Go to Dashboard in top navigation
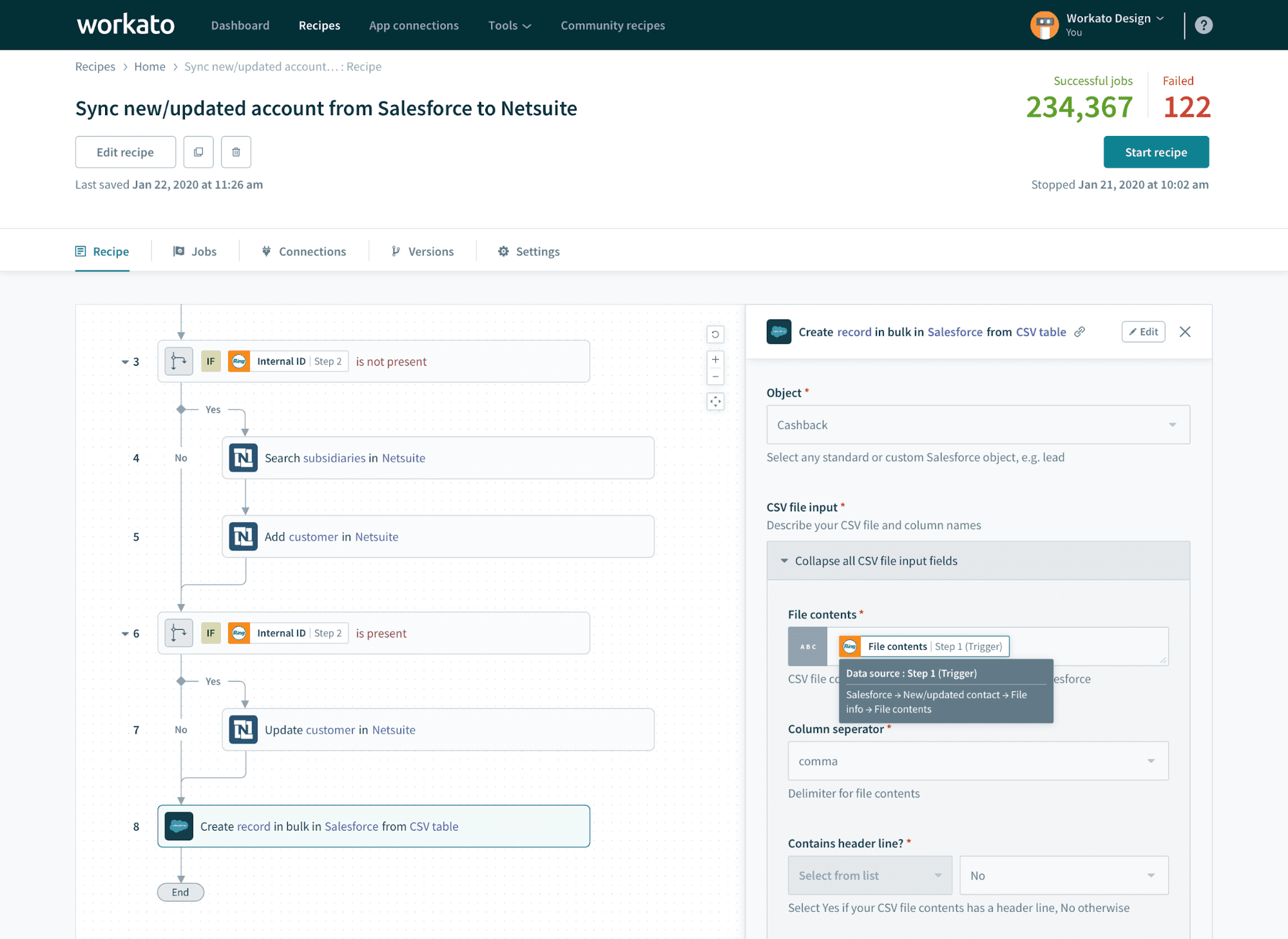 tap(240, 25)
